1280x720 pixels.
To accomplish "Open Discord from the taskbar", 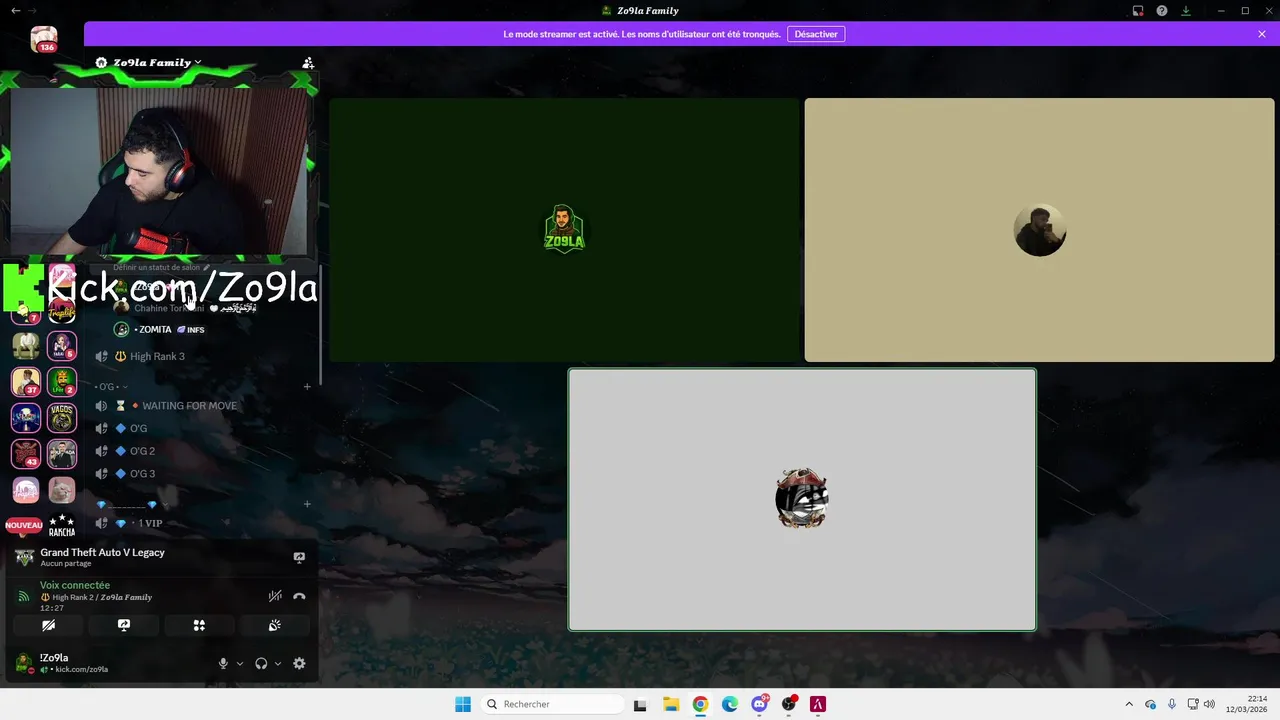I will [x=760, y=704].
